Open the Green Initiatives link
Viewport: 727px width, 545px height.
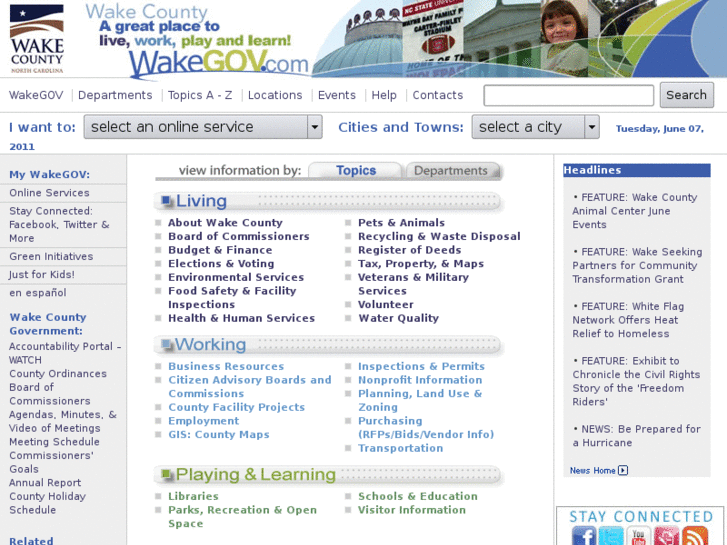51,256
